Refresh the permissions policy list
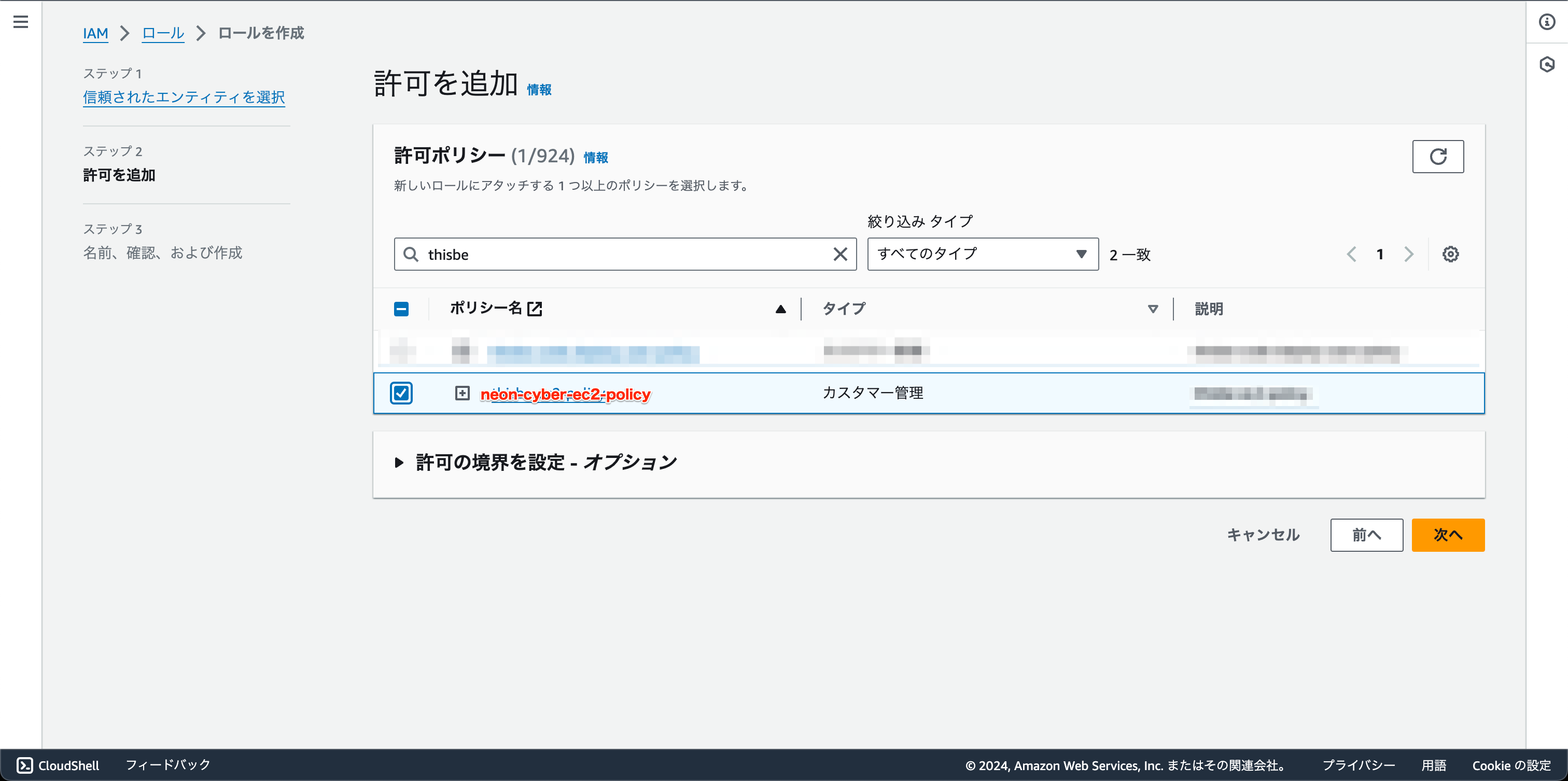 coord(1438,157)
